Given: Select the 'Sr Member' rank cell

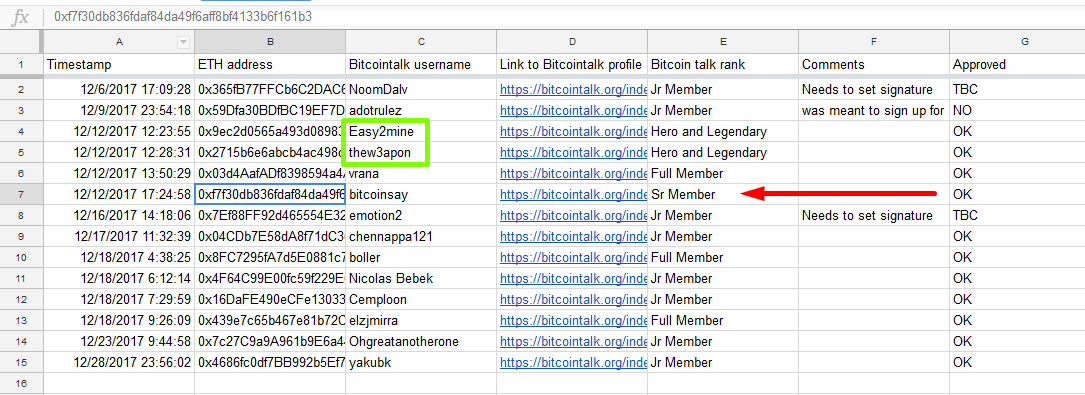Looking at the screenshot, I should pos(723,194).
